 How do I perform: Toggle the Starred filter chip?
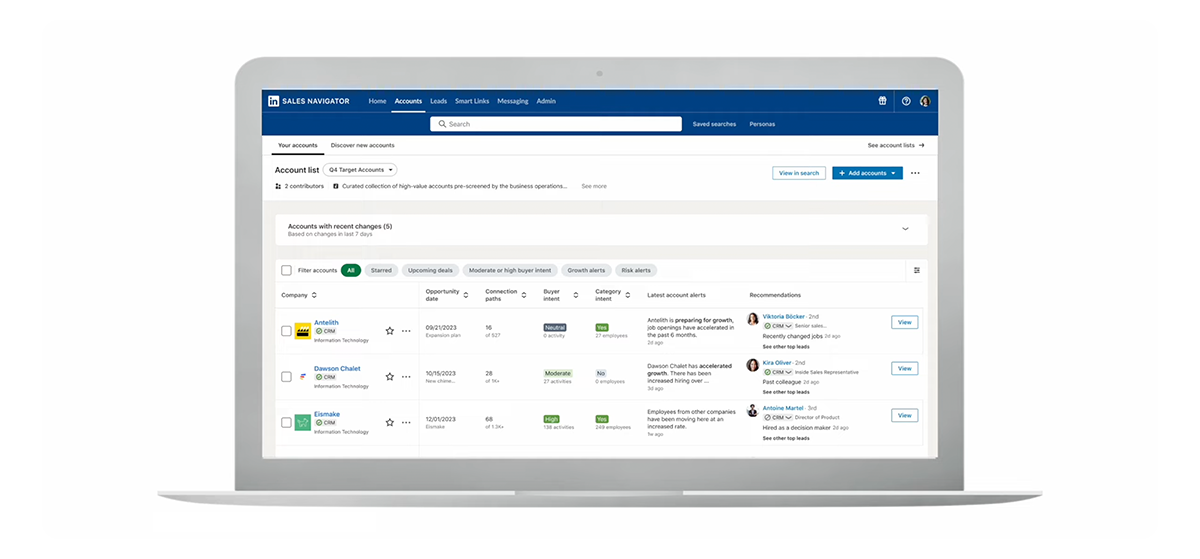tap(381, 270)
